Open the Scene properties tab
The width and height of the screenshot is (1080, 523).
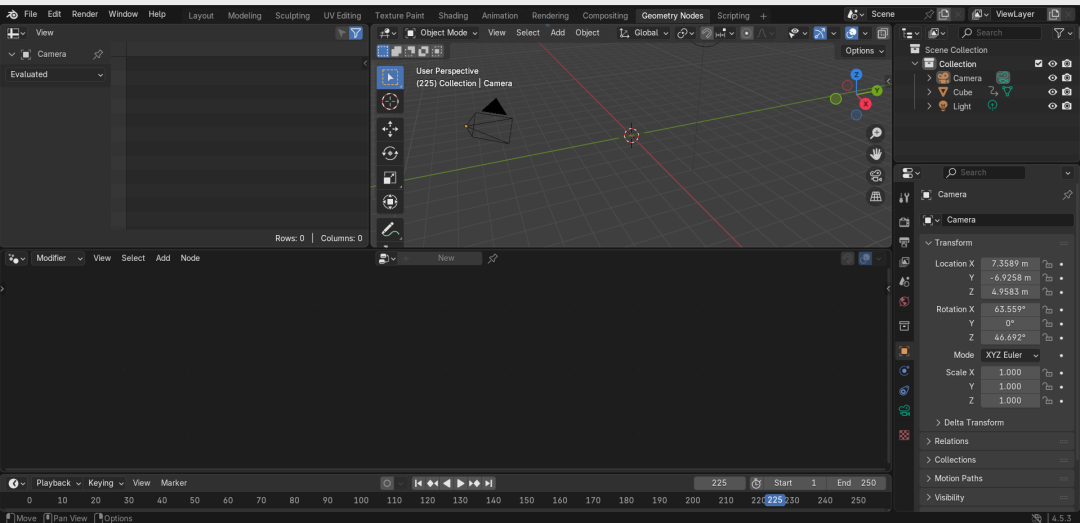click(904, 282)
